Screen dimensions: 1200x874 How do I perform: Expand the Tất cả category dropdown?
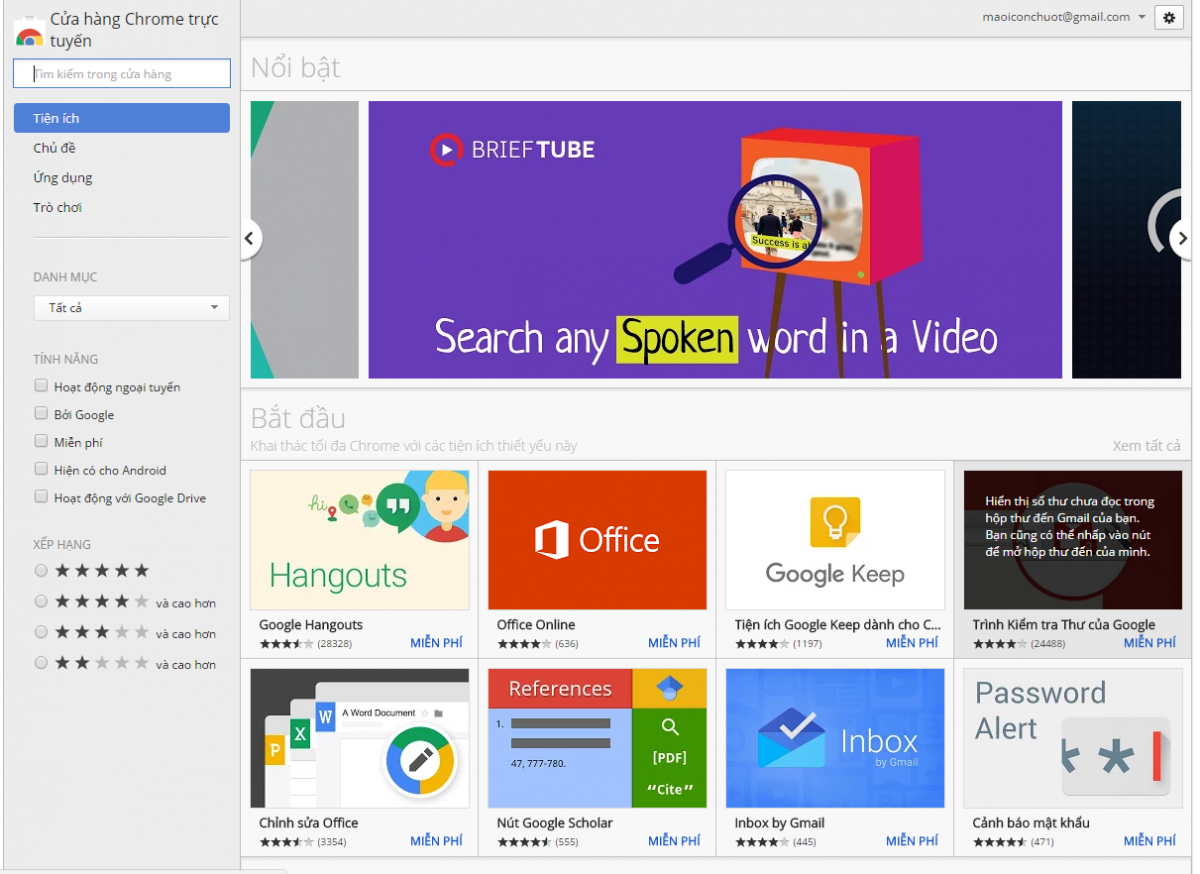pyautogui.click(x=131, y=308)
